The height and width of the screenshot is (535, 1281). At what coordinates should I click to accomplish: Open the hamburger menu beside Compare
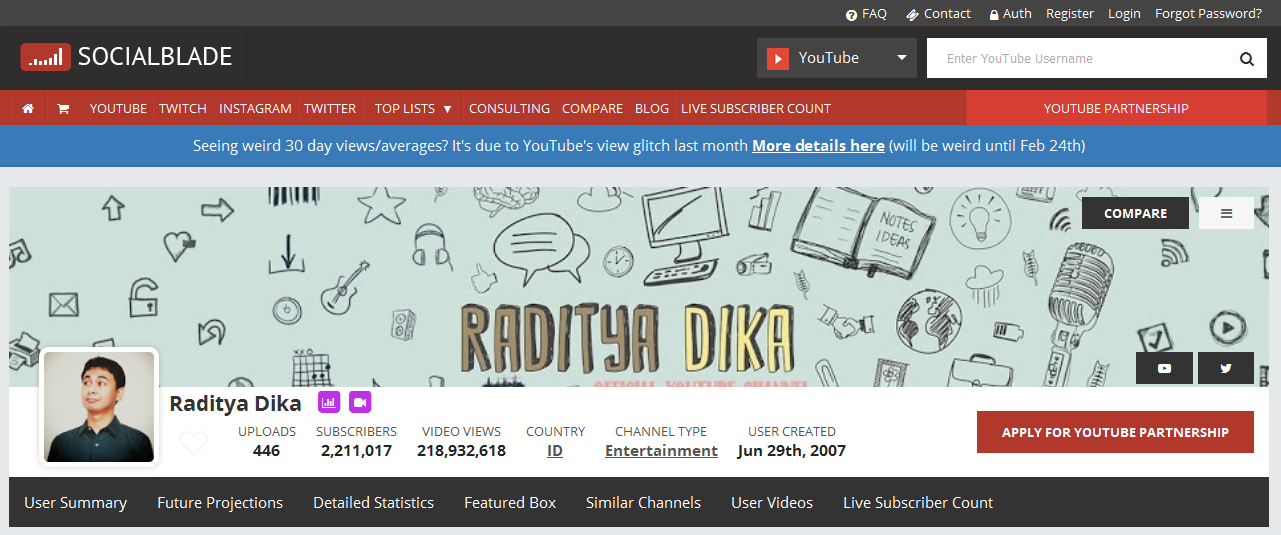coord(1226,213)
